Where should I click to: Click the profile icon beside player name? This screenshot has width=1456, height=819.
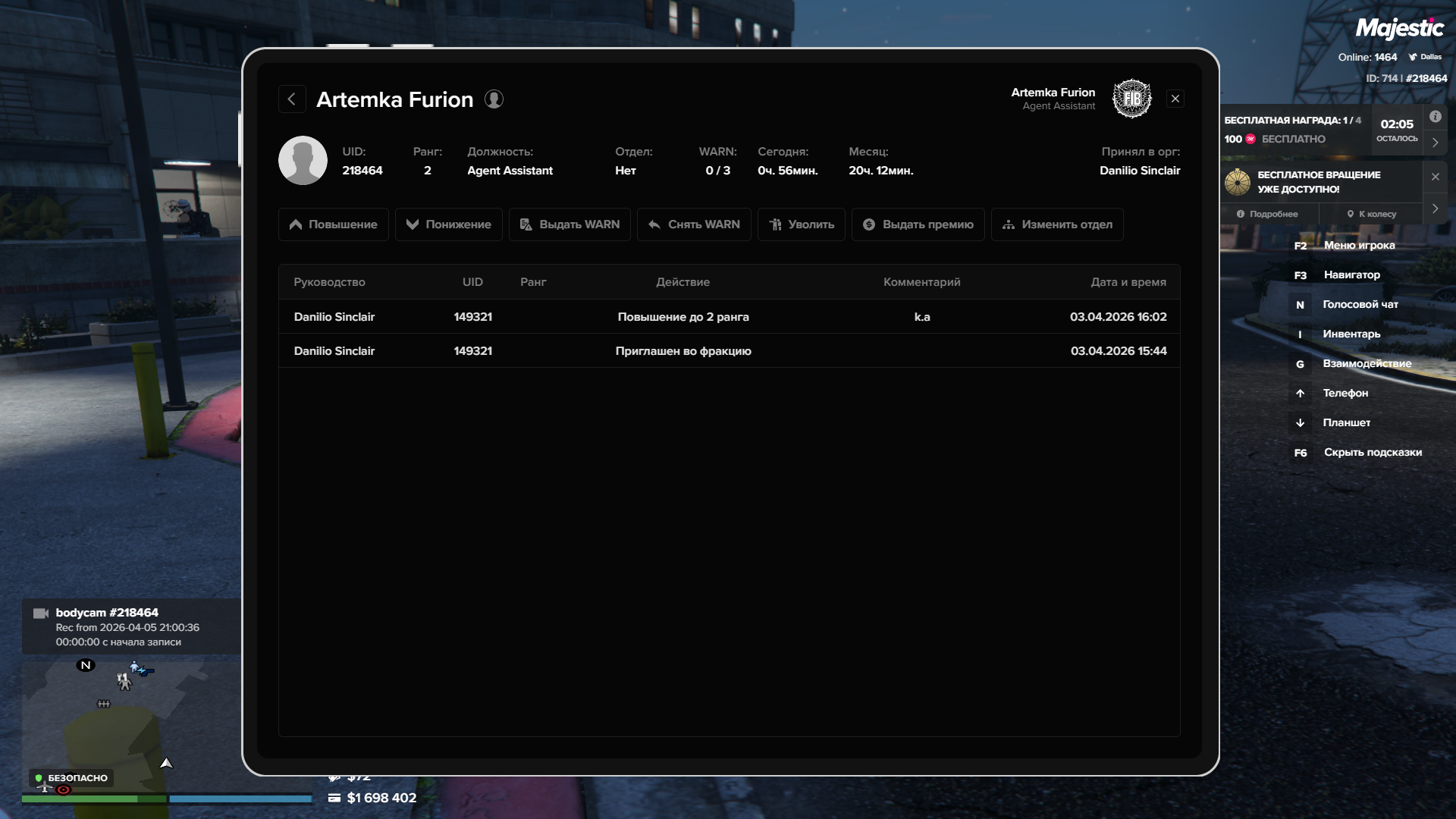pyautogui.click(x=494, y=99)
